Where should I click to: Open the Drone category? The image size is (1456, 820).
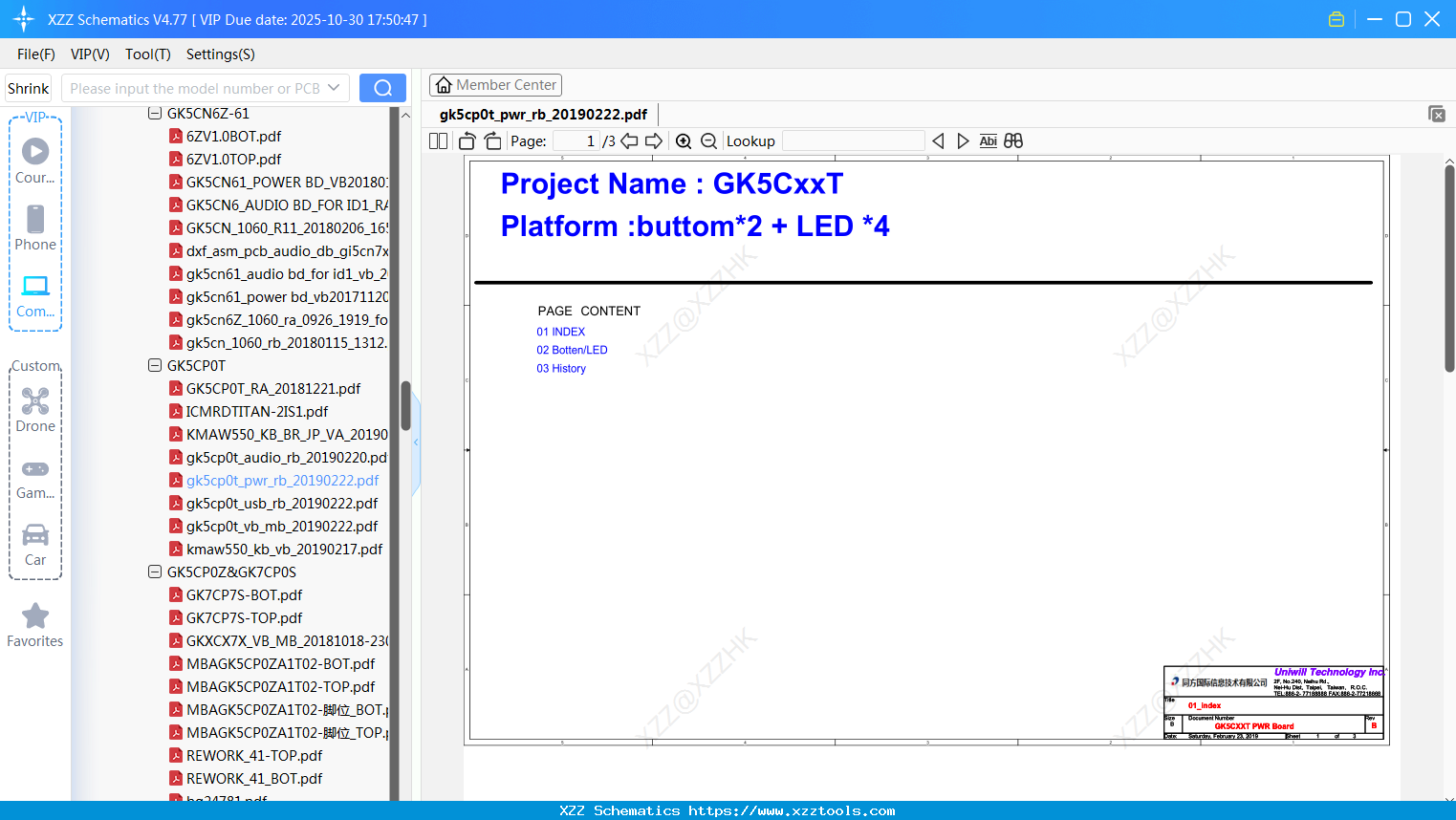[x=35, y=410]
